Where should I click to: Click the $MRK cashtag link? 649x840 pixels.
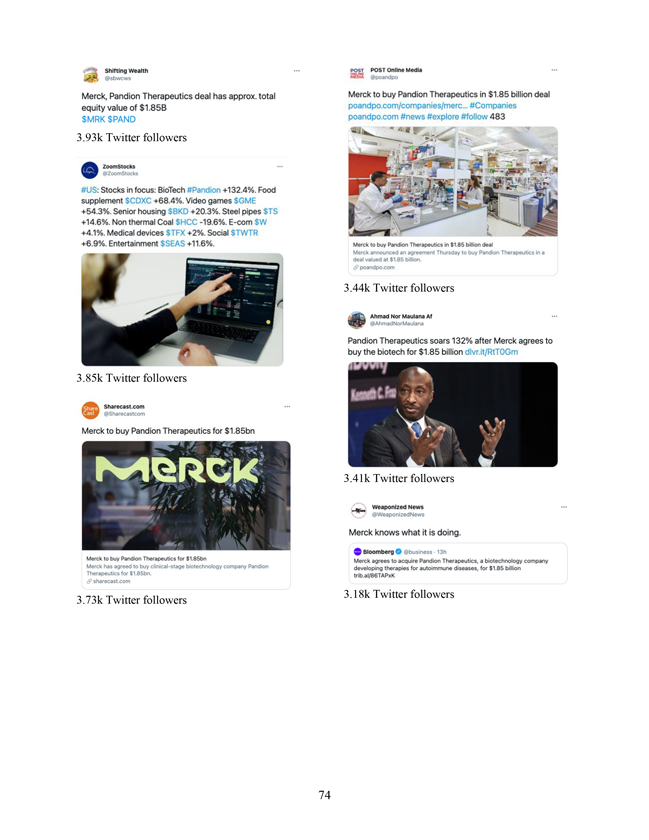coord(93,119)
